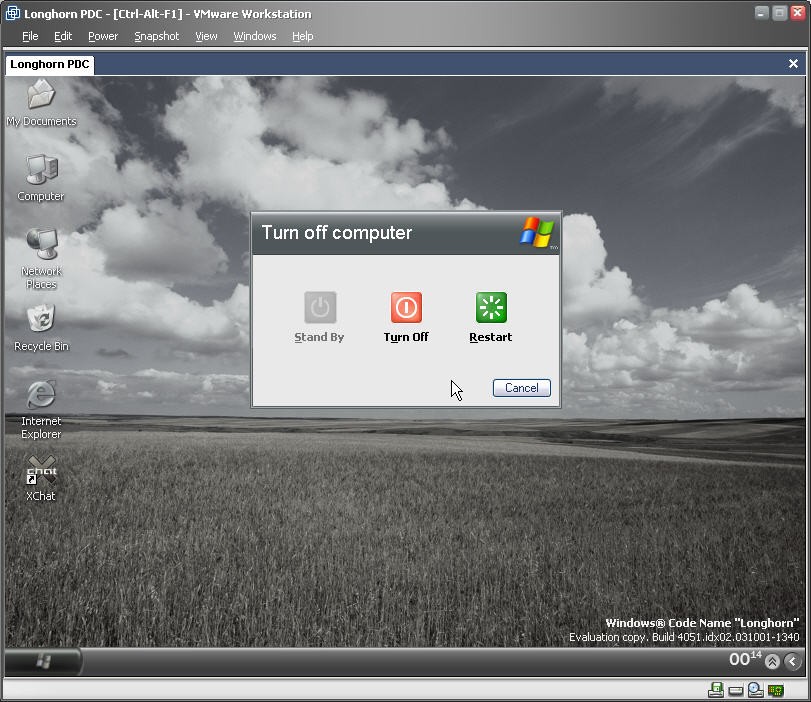Screen dimensions: 811x702
Task: Click the green Restart icon
Action: [491, 308]
